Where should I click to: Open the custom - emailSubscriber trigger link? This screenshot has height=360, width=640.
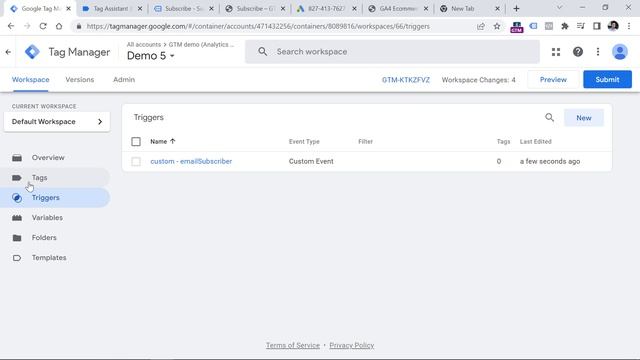tap(191, 161)
